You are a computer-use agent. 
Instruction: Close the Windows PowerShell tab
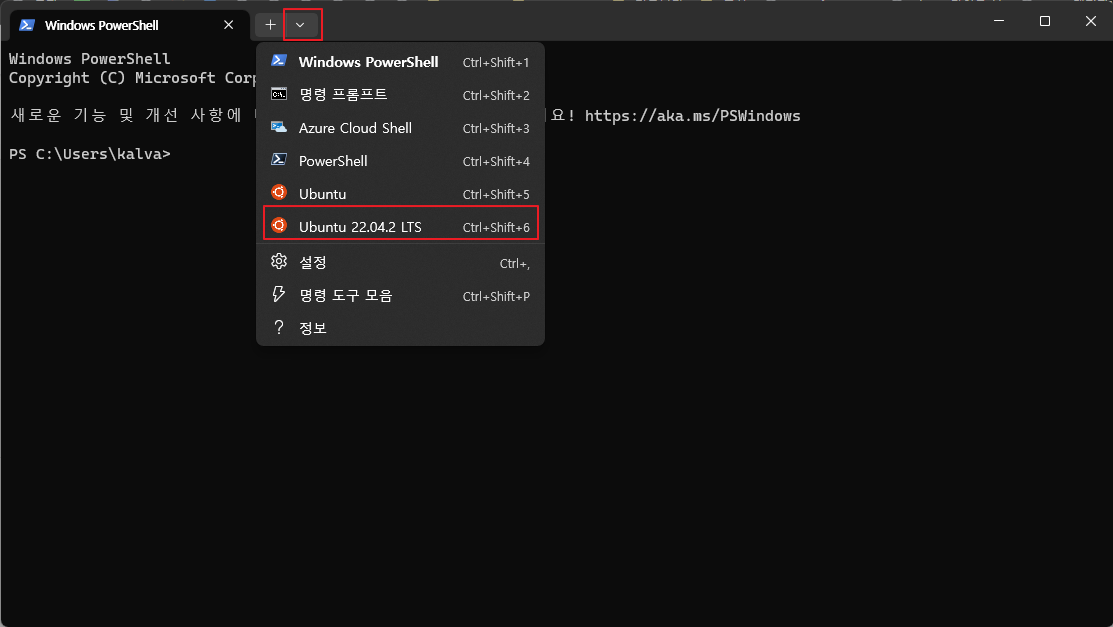(229, 25)
